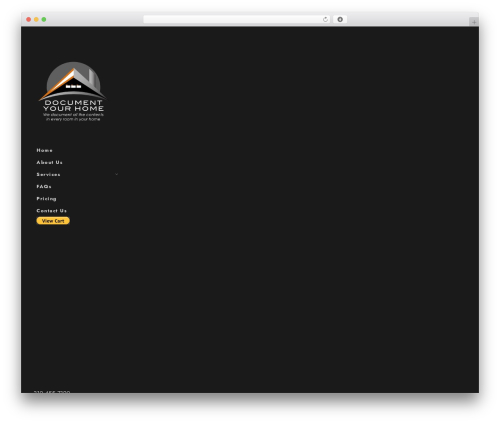Screen dimensions: 500x423
Task: Expand the Services submenu chevron
Action: [116, 174]
